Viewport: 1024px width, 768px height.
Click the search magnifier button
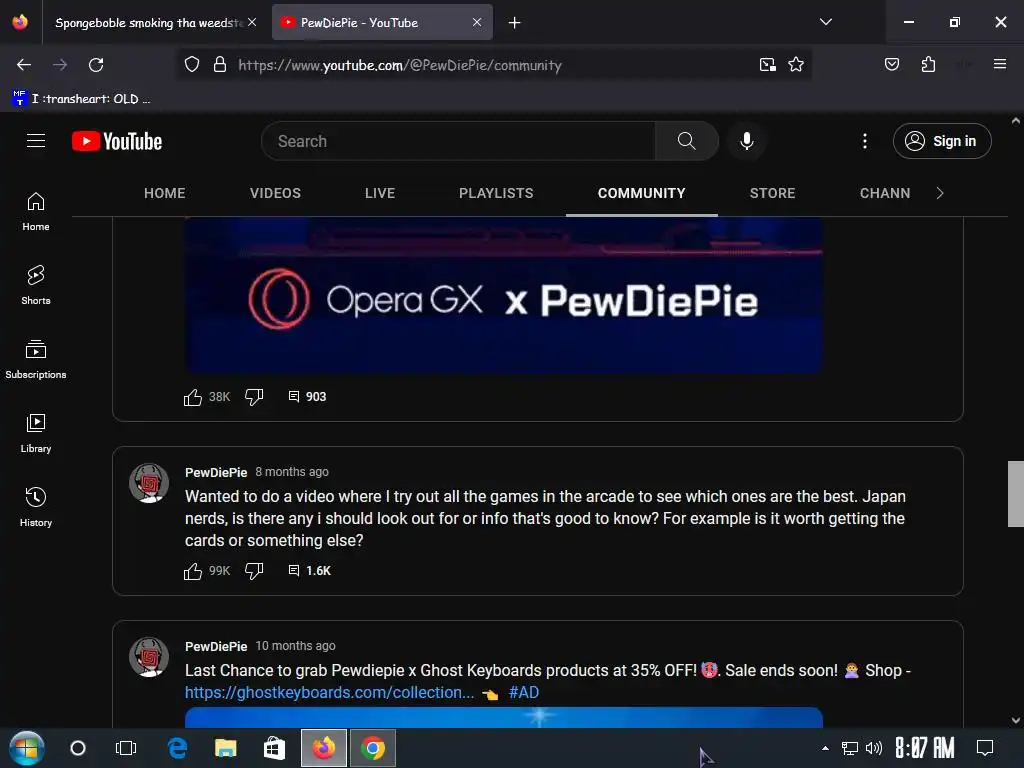tap(686, 141)
